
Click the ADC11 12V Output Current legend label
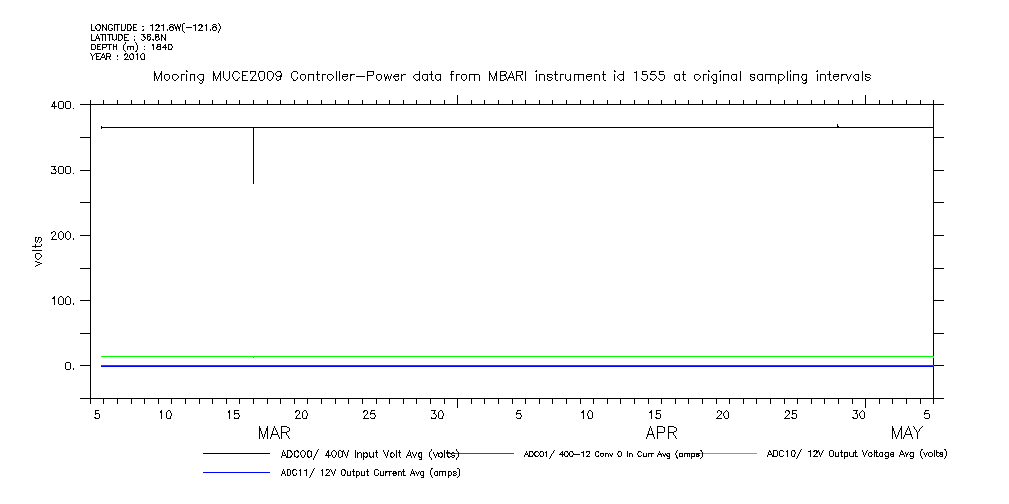[x=369, y=473]
